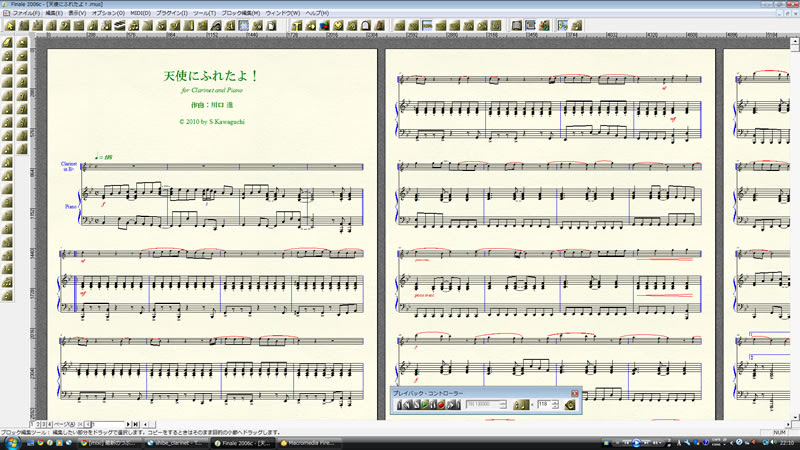The height and width of the screenshot is (450, 800).
Task: Click the tempo value field showing 118
Action: [544, 405]
